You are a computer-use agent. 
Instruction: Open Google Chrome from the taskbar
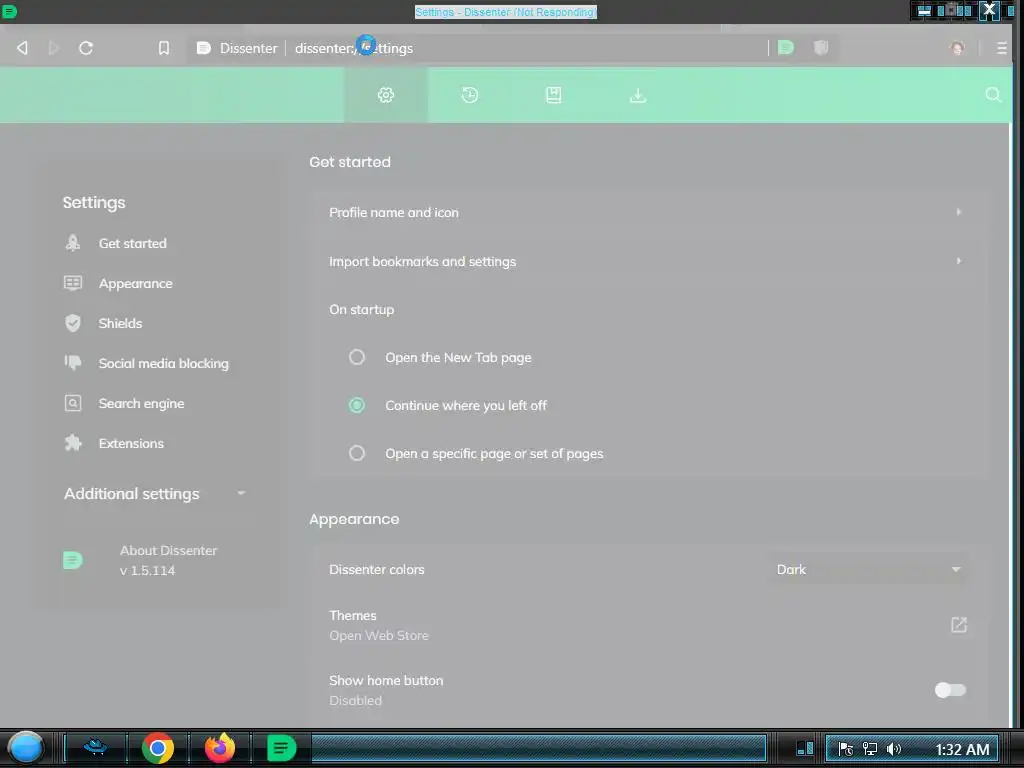(157, 748)
